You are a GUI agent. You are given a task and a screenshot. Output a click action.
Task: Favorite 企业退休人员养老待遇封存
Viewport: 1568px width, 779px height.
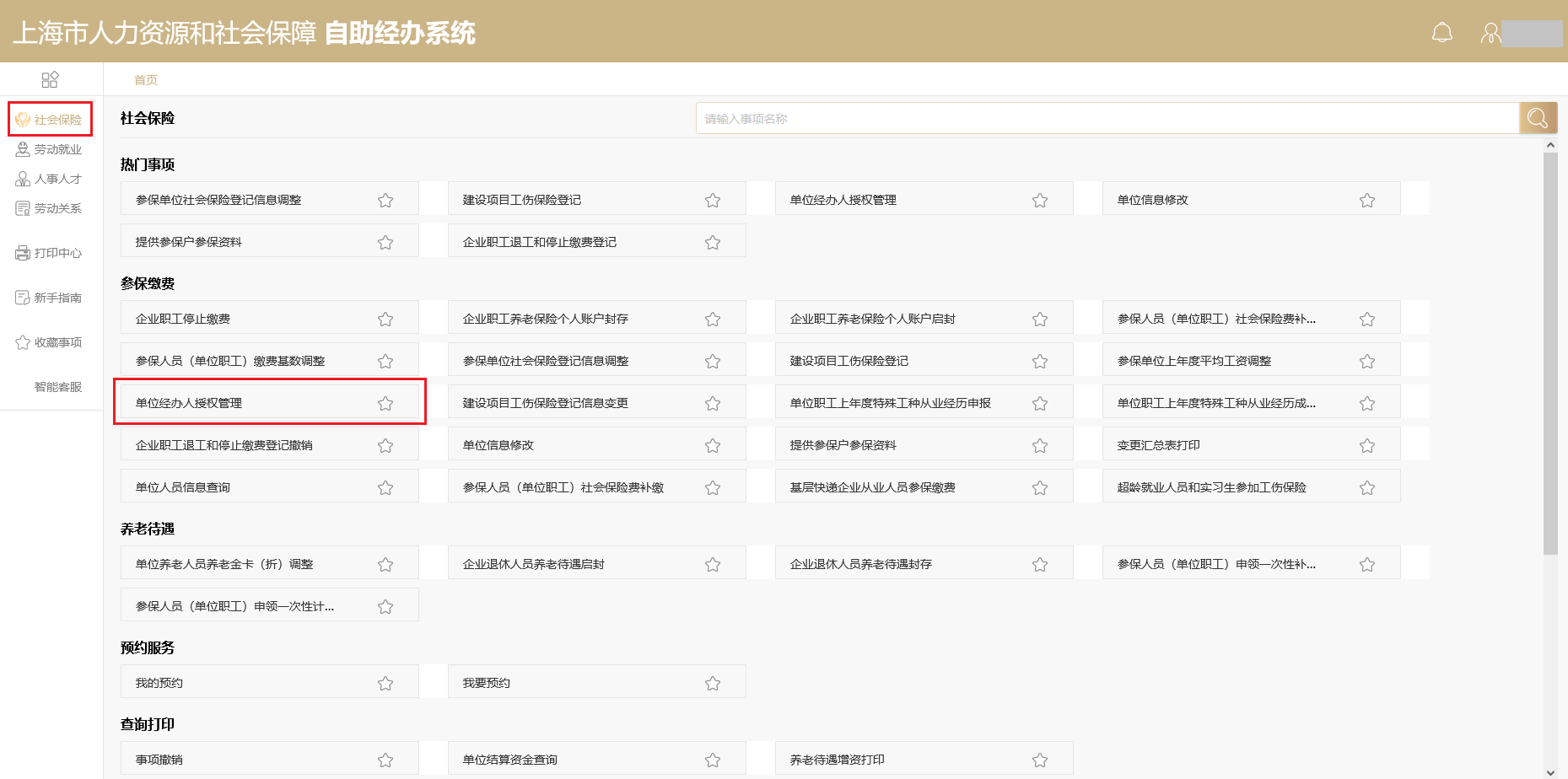pos(1040,564)
